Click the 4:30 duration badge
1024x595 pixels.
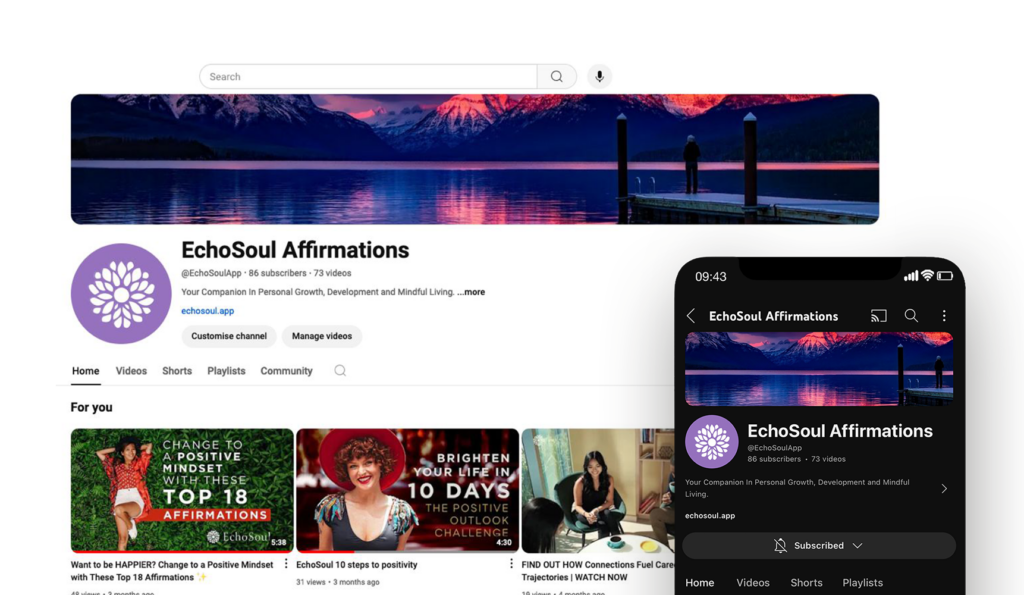point(504,542)
